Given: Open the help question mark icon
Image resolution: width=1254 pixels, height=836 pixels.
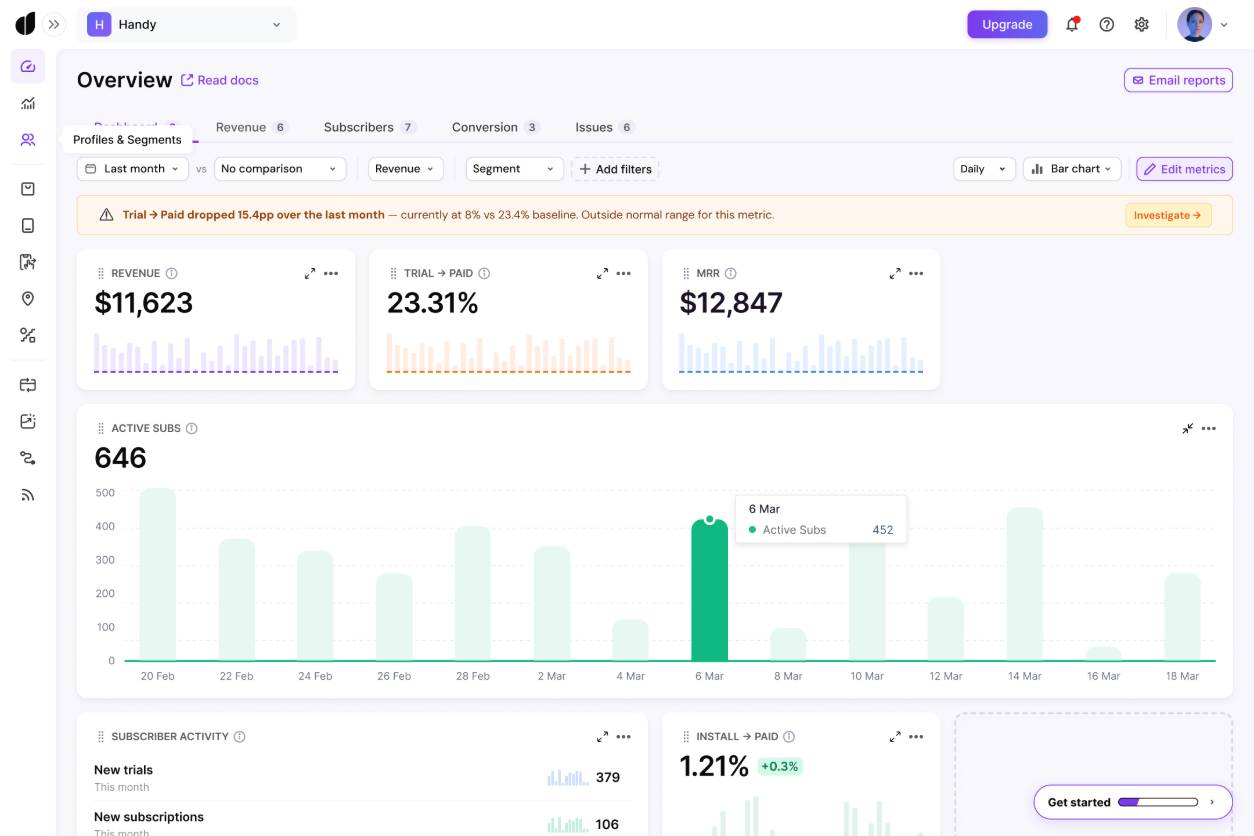Looking at the screenshot, I should pyautogui.click(x=1107, y=25).
